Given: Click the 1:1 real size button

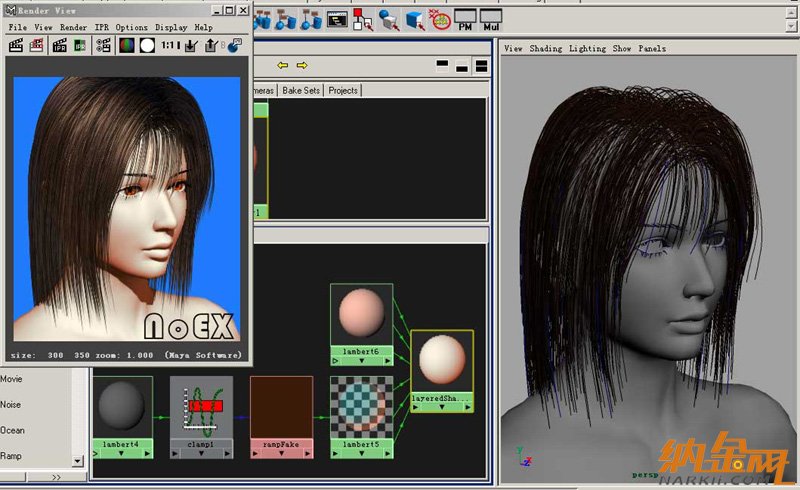Looking at the screenshot, I should (170, 45).
